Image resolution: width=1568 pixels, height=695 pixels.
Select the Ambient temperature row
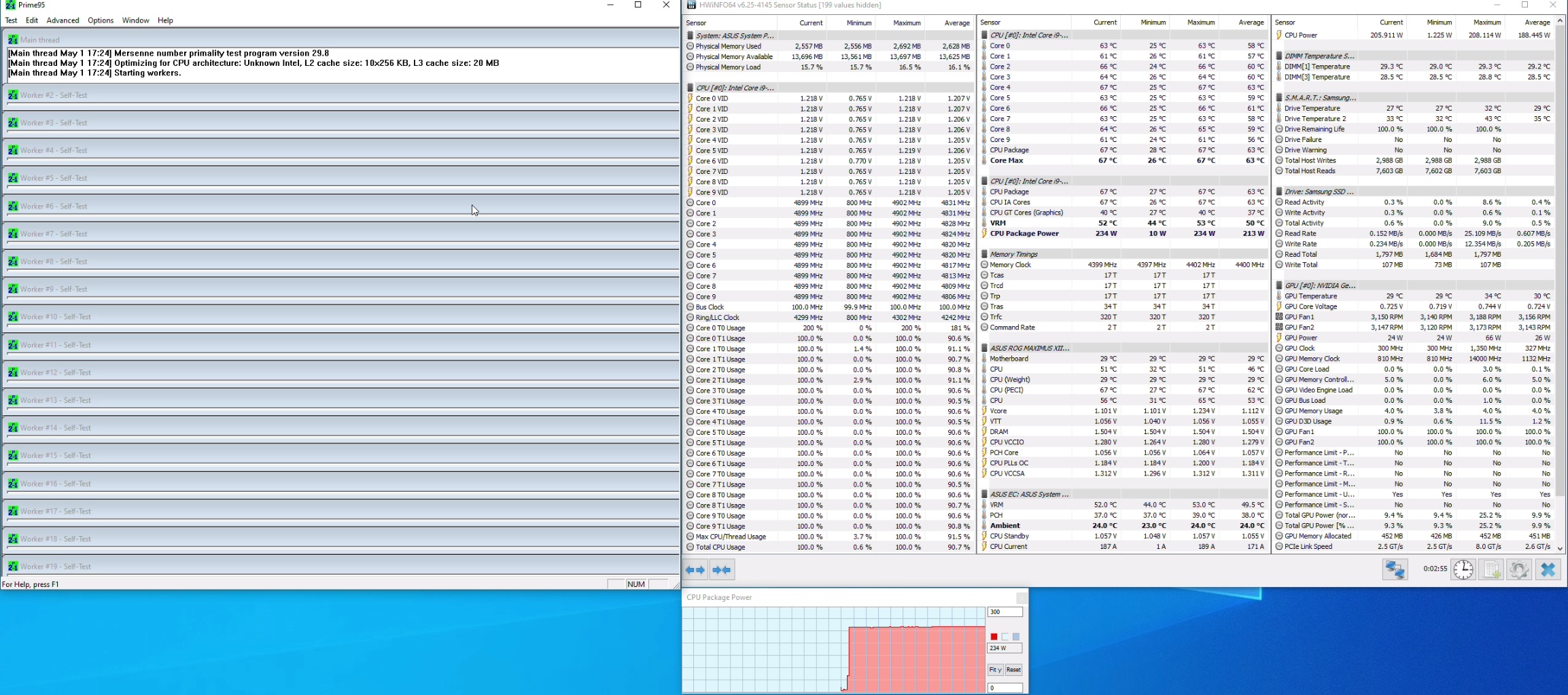[x=1123, y=526]
